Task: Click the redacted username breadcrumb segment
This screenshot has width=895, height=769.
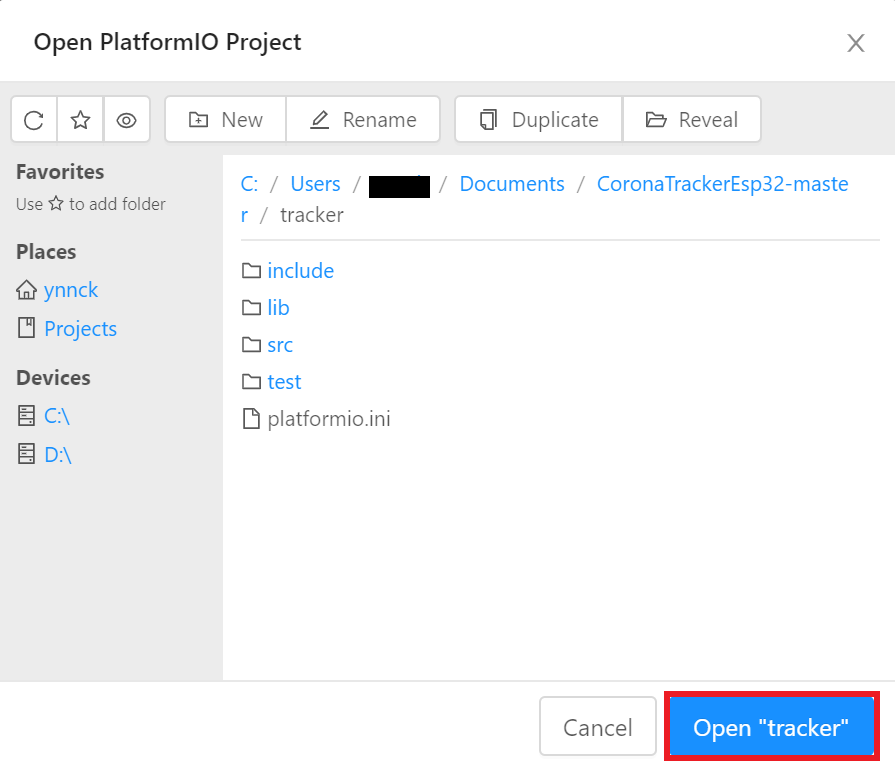Action: pos(399,186)
